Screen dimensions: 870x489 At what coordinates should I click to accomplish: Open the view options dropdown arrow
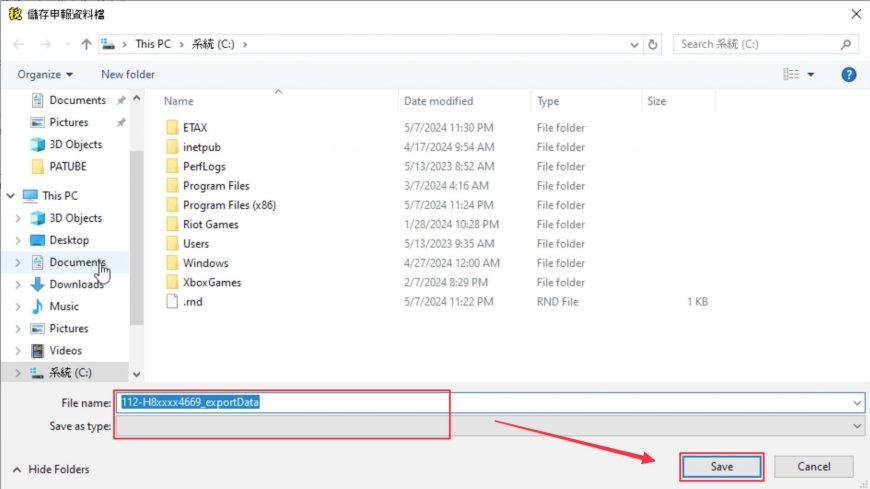(x=811, y=74)
